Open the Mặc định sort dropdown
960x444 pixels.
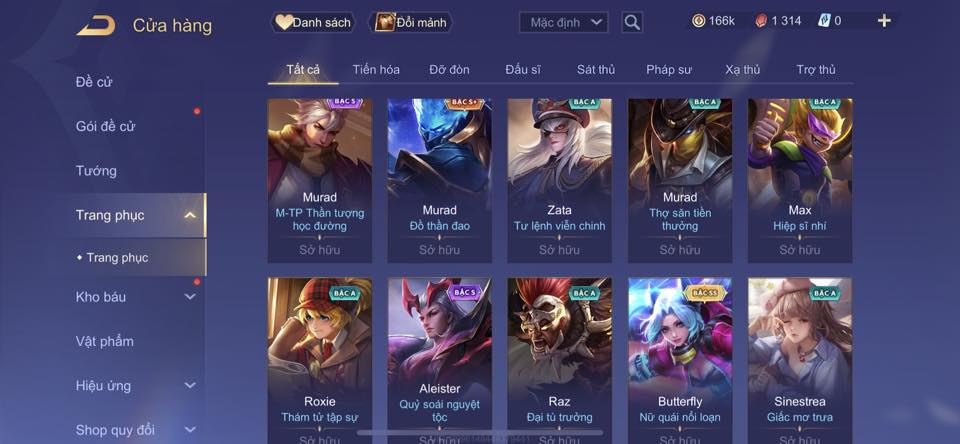pyautogui.click(x=564, y=23)
